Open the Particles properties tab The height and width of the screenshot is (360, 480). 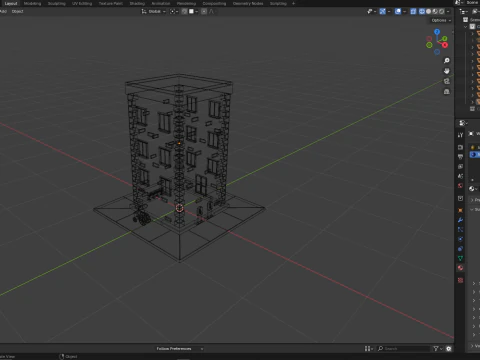(460, 230)
